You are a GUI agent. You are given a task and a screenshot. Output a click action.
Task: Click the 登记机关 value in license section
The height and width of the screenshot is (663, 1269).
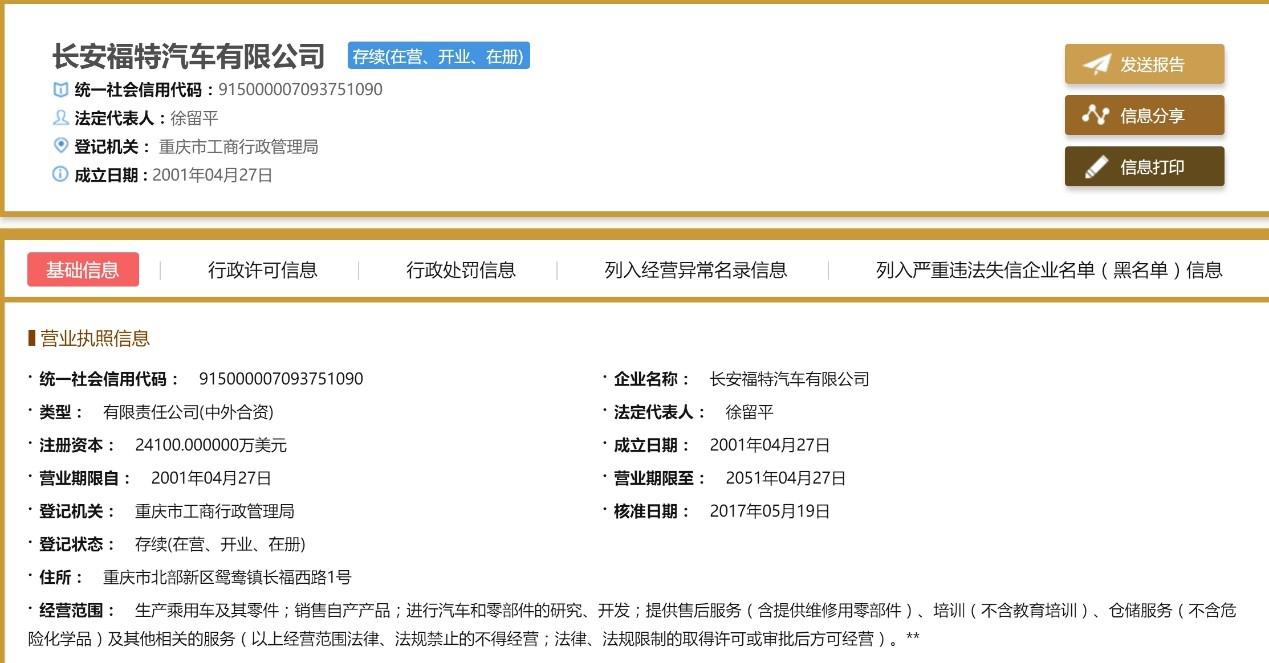click(215, 511)
